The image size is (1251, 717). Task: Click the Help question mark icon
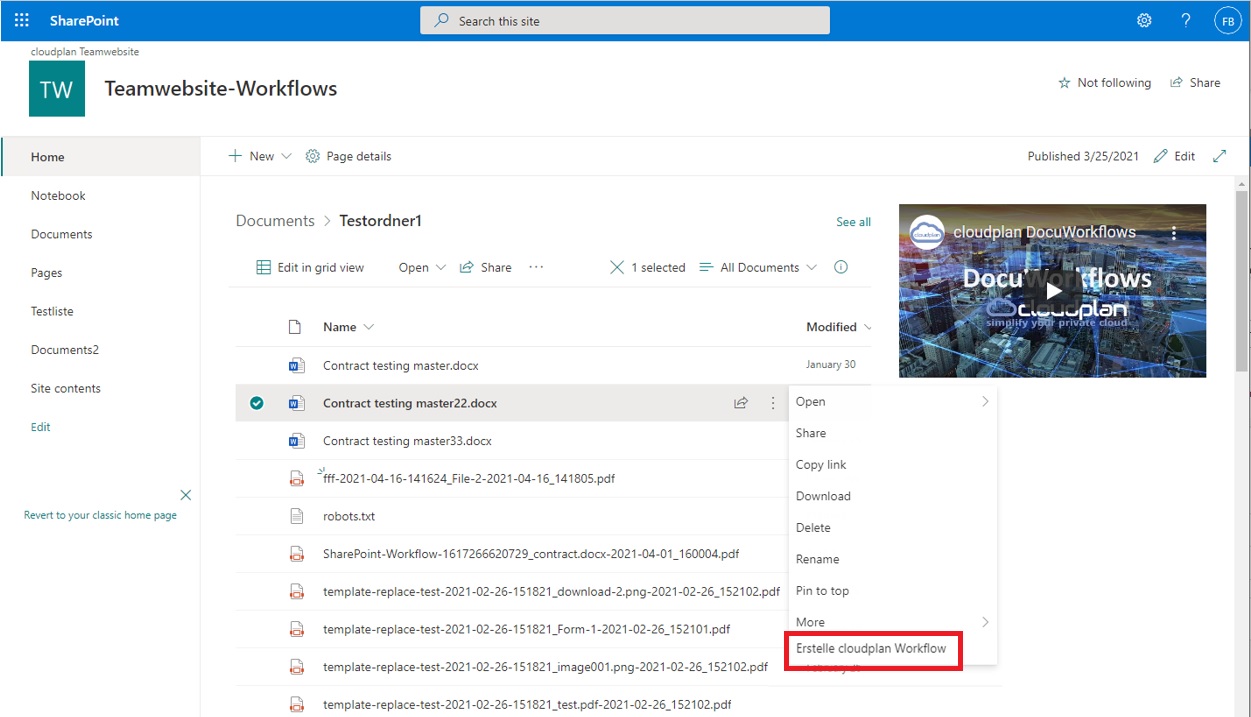click(1185, 19)
